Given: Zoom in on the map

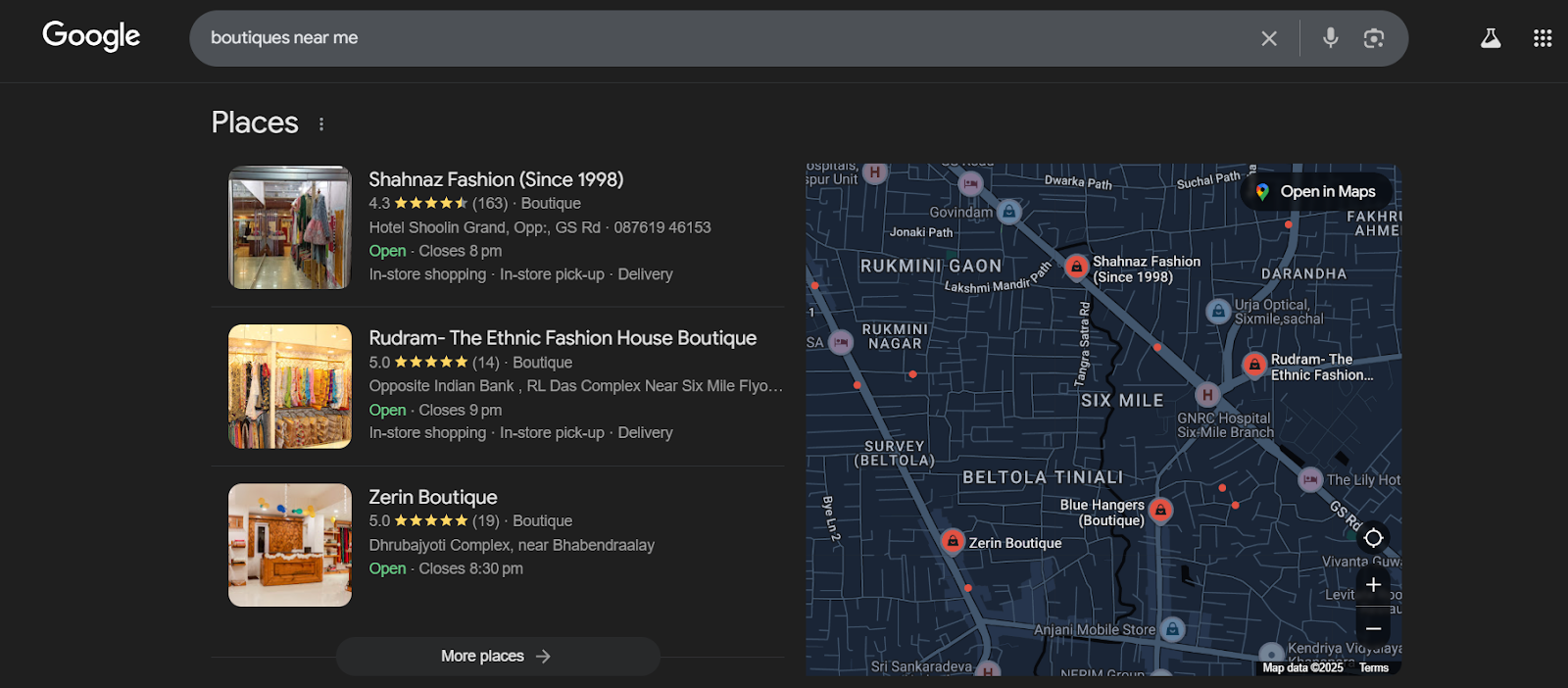Looking at the screenshot, I should pos(1373,585).
